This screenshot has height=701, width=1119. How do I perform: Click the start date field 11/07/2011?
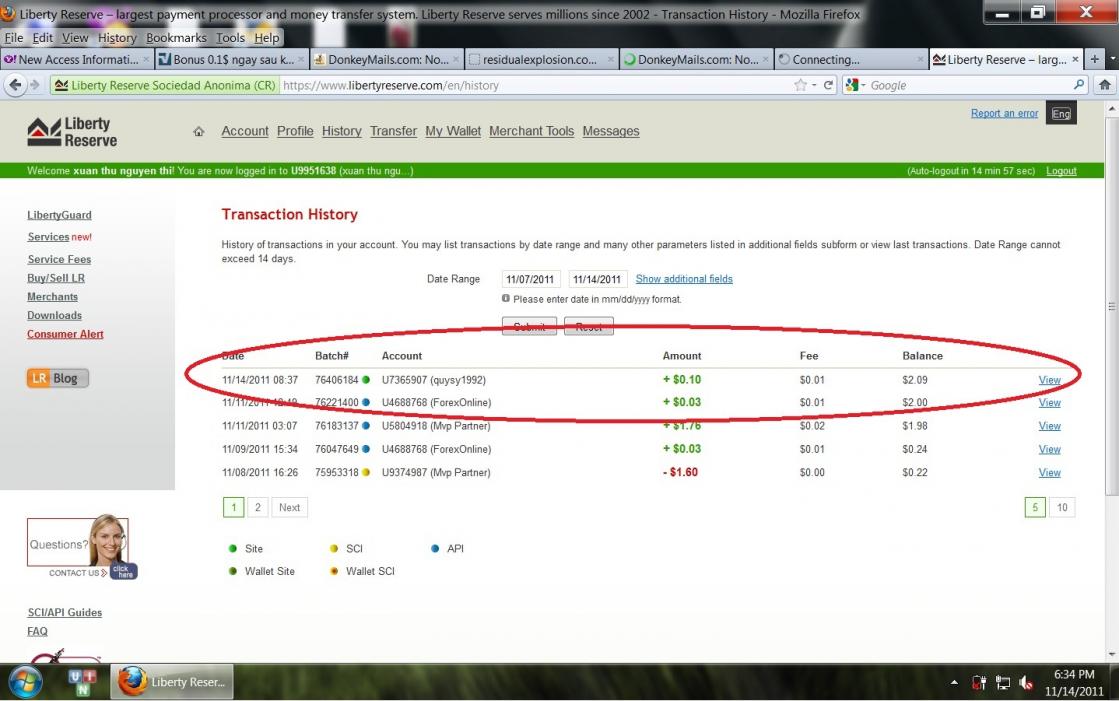click(530, 279)
